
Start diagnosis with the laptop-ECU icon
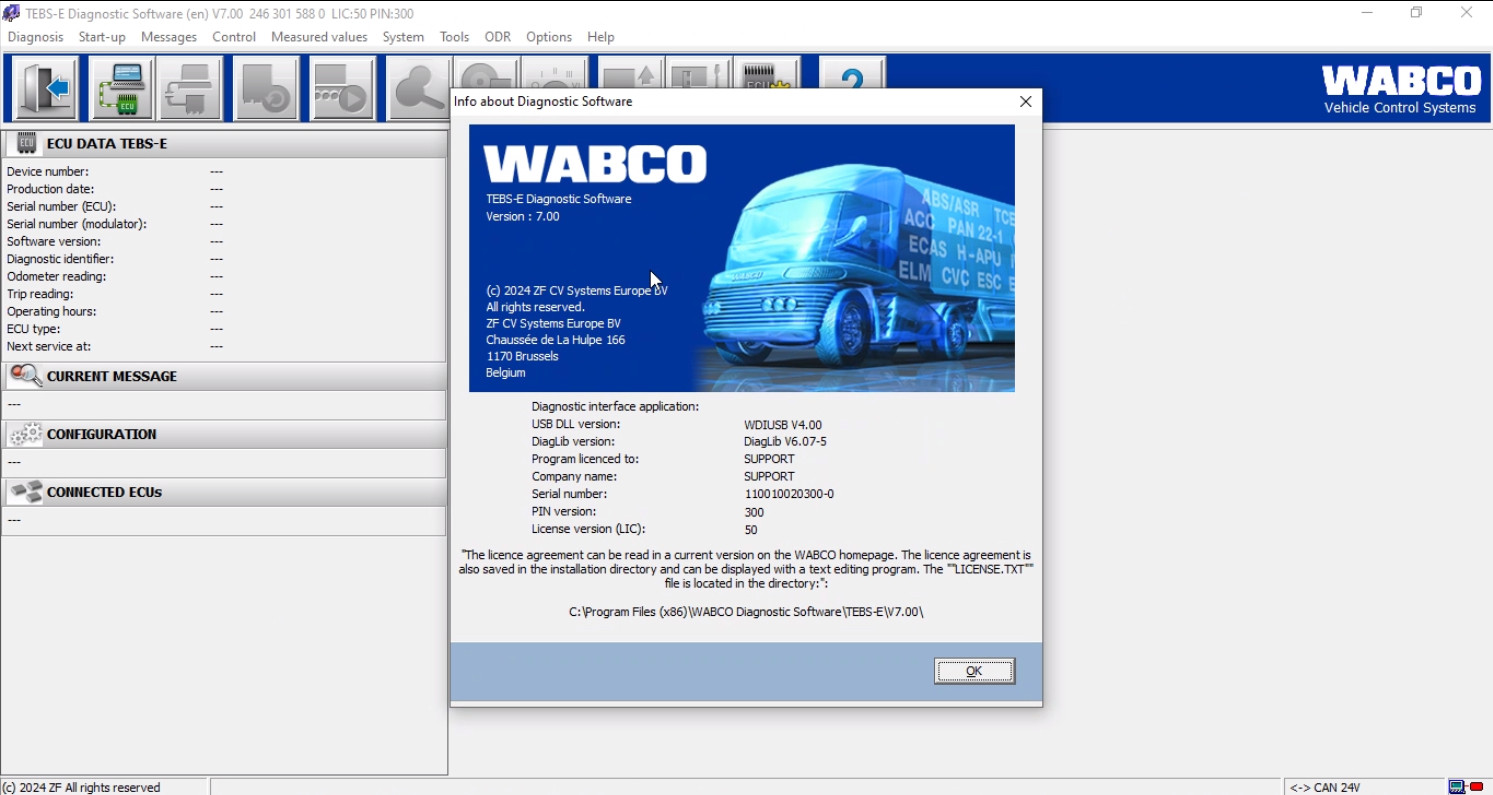coord(121,89)
